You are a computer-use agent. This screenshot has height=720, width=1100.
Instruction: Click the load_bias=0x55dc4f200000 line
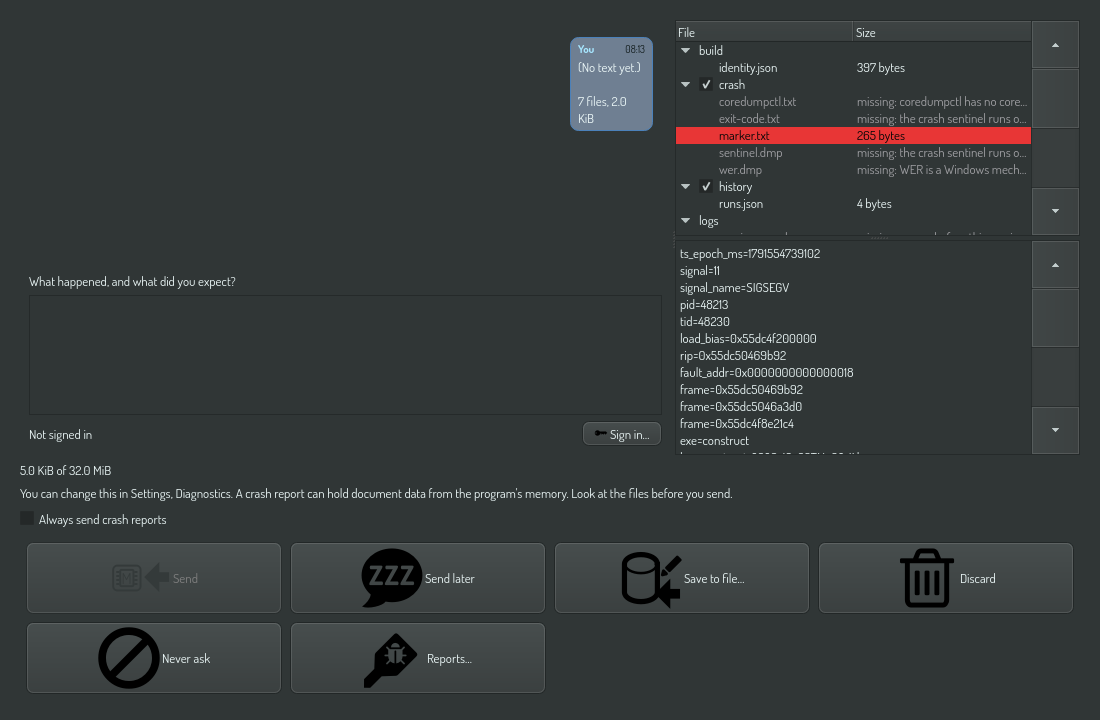pos(748,338)
